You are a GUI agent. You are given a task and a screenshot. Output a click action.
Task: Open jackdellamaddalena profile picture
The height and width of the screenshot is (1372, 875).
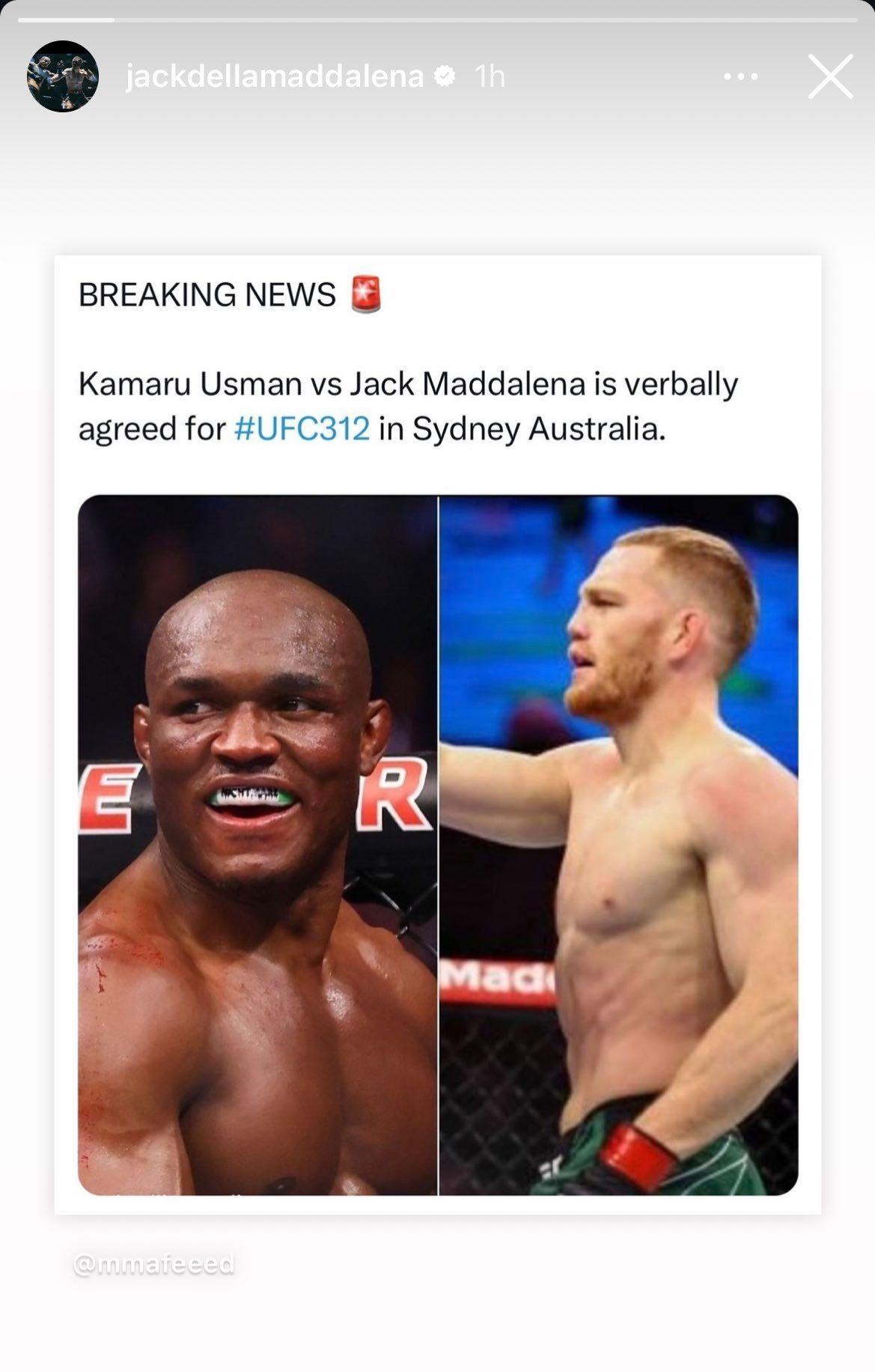(63, 76)
